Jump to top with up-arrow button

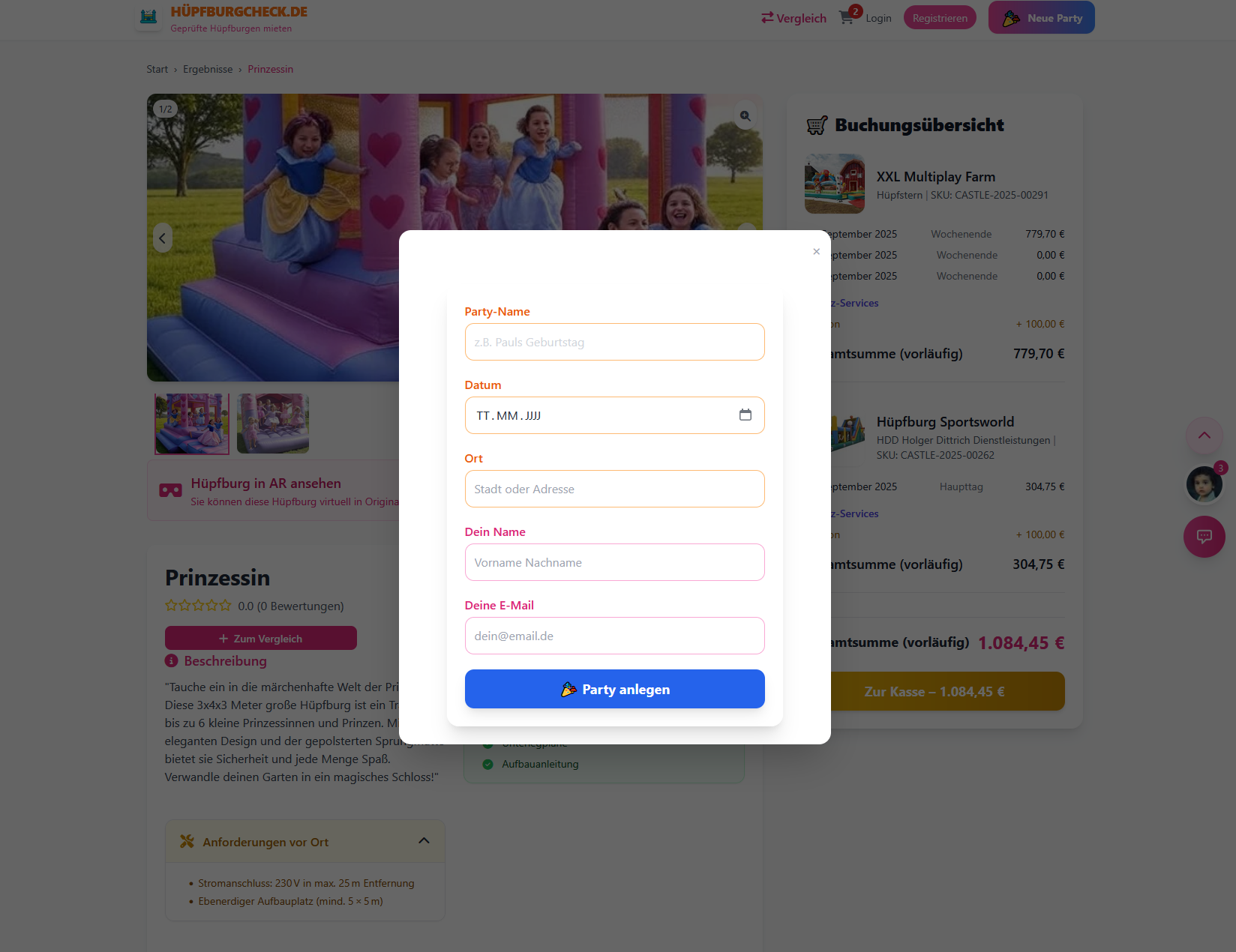[x=1204, y=436]
